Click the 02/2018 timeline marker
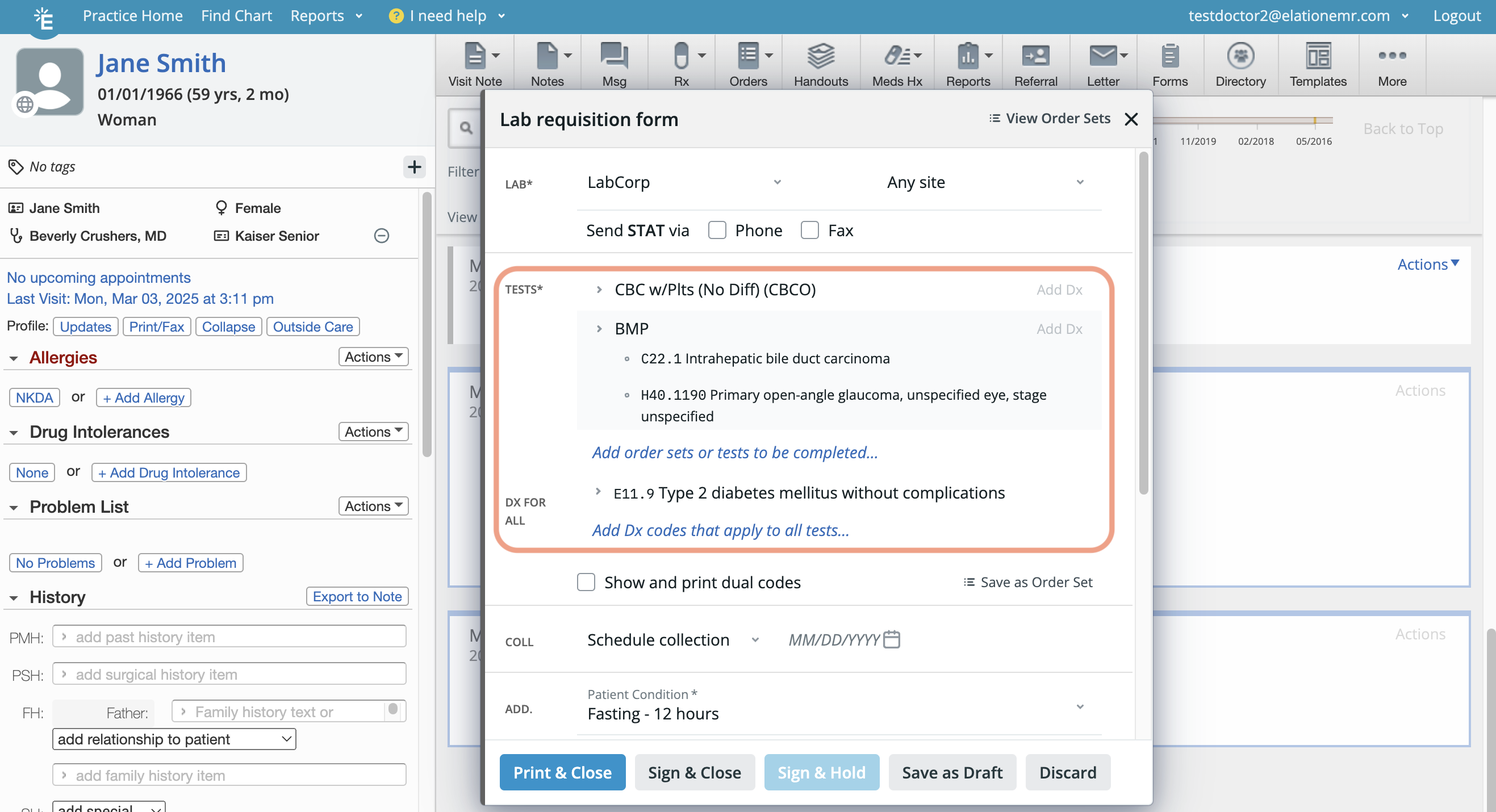Screen dimensions: 1496x812 pos(1256,141)
